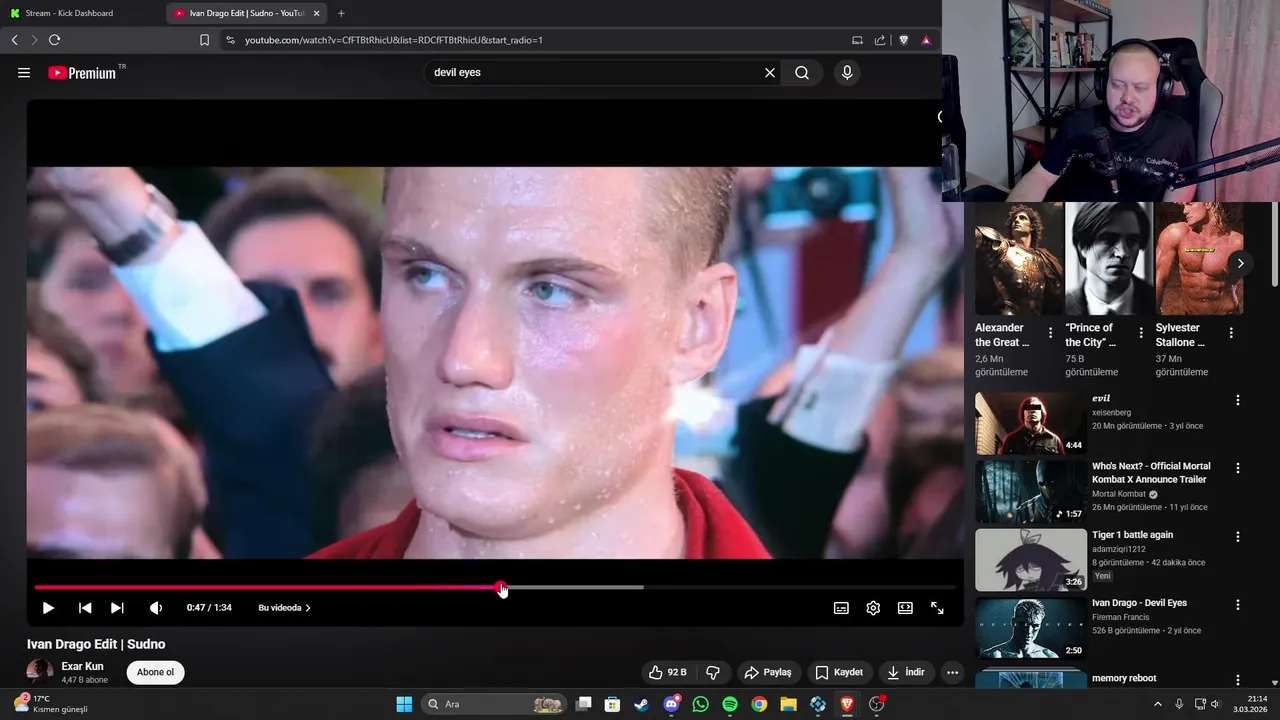The height and width of the screenshot is (720, 1280).
Task: Dislike the video with thumbs down
Action: coord(713,672)
